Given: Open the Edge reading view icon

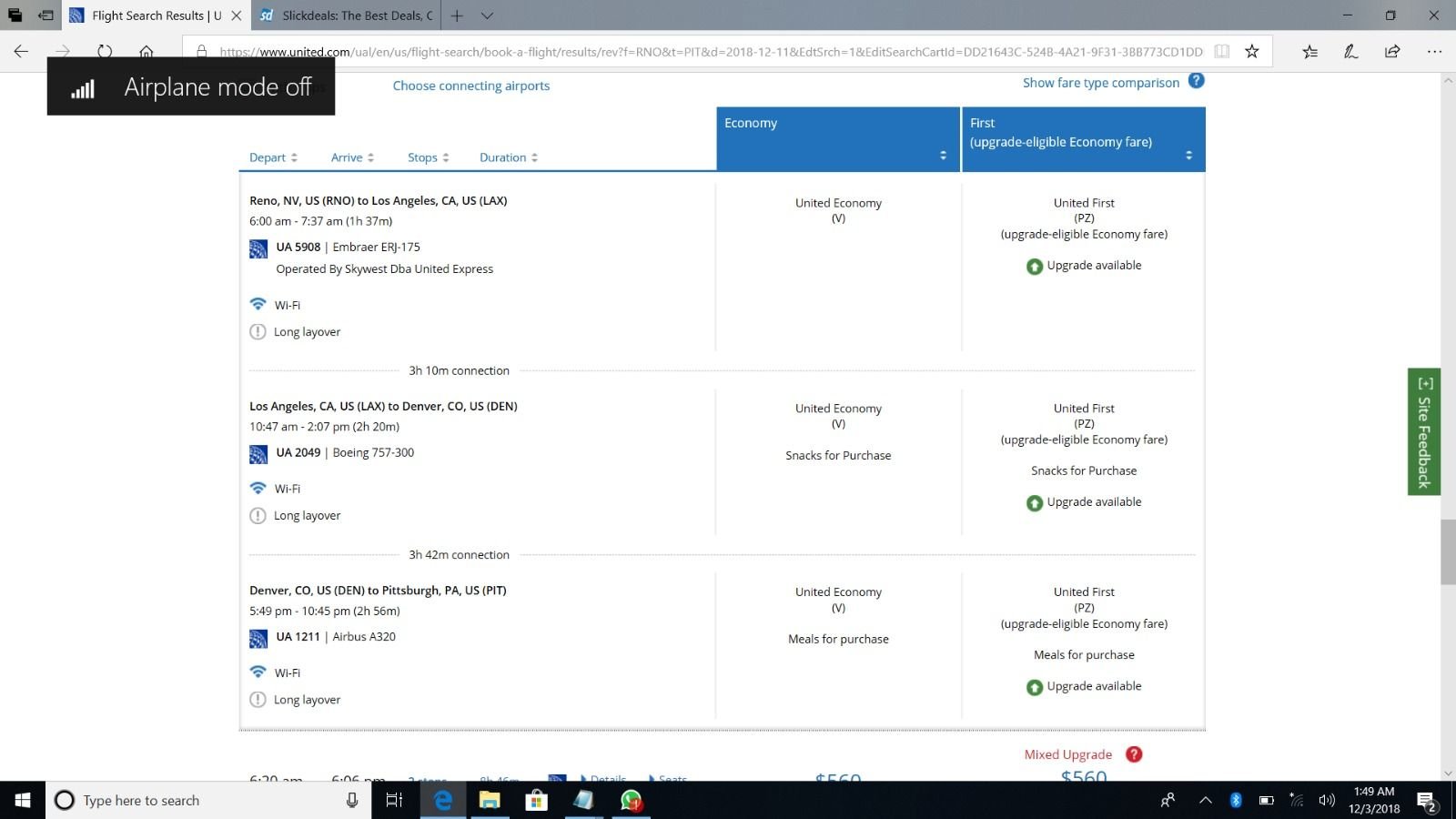Looking at the screenshot, I should point(1222,52).
